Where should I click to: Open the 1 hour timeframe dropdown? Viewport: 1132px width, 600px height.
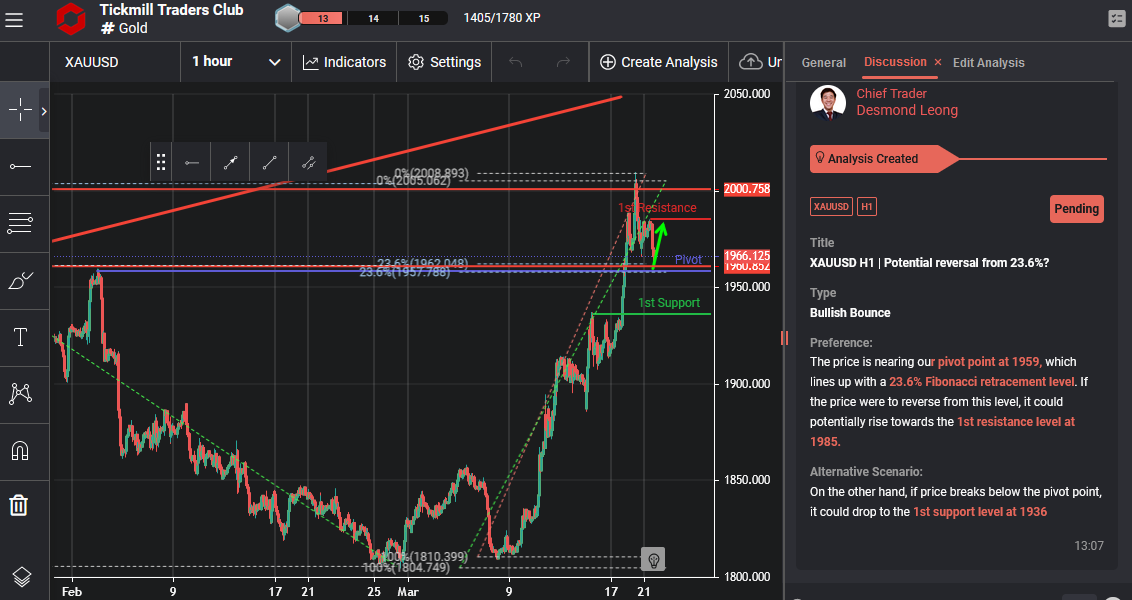coord(235,62)
